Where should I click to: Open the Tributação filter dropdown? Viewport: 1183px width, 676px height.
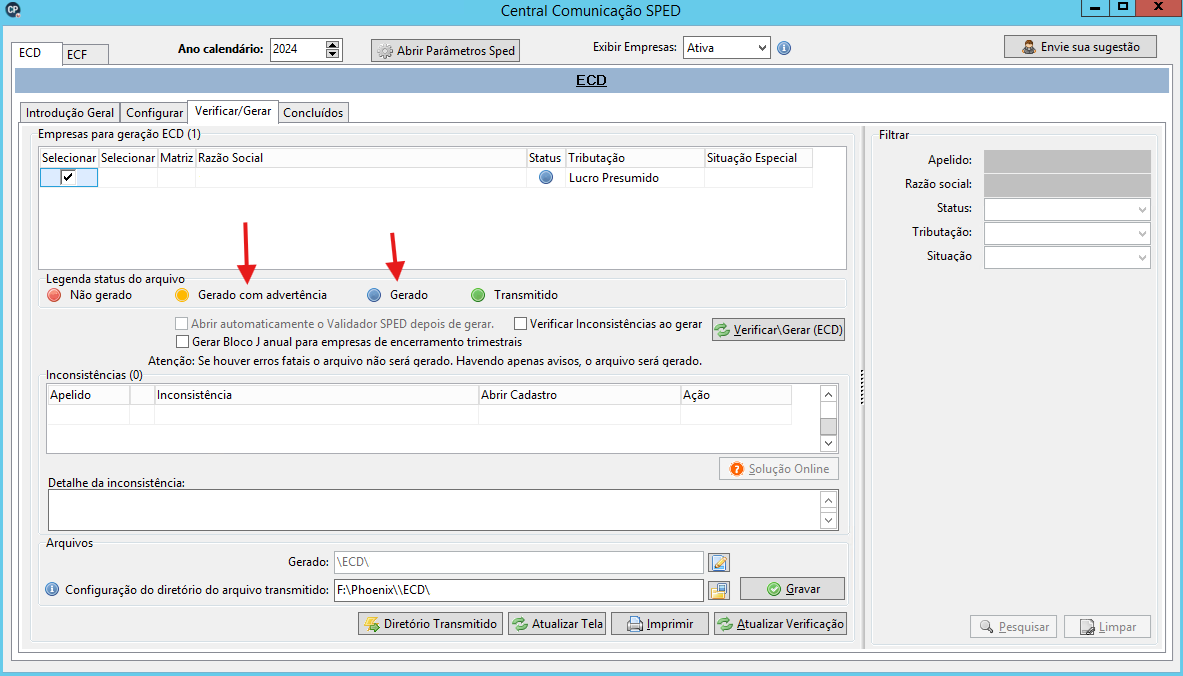(x=1142, y=233)
